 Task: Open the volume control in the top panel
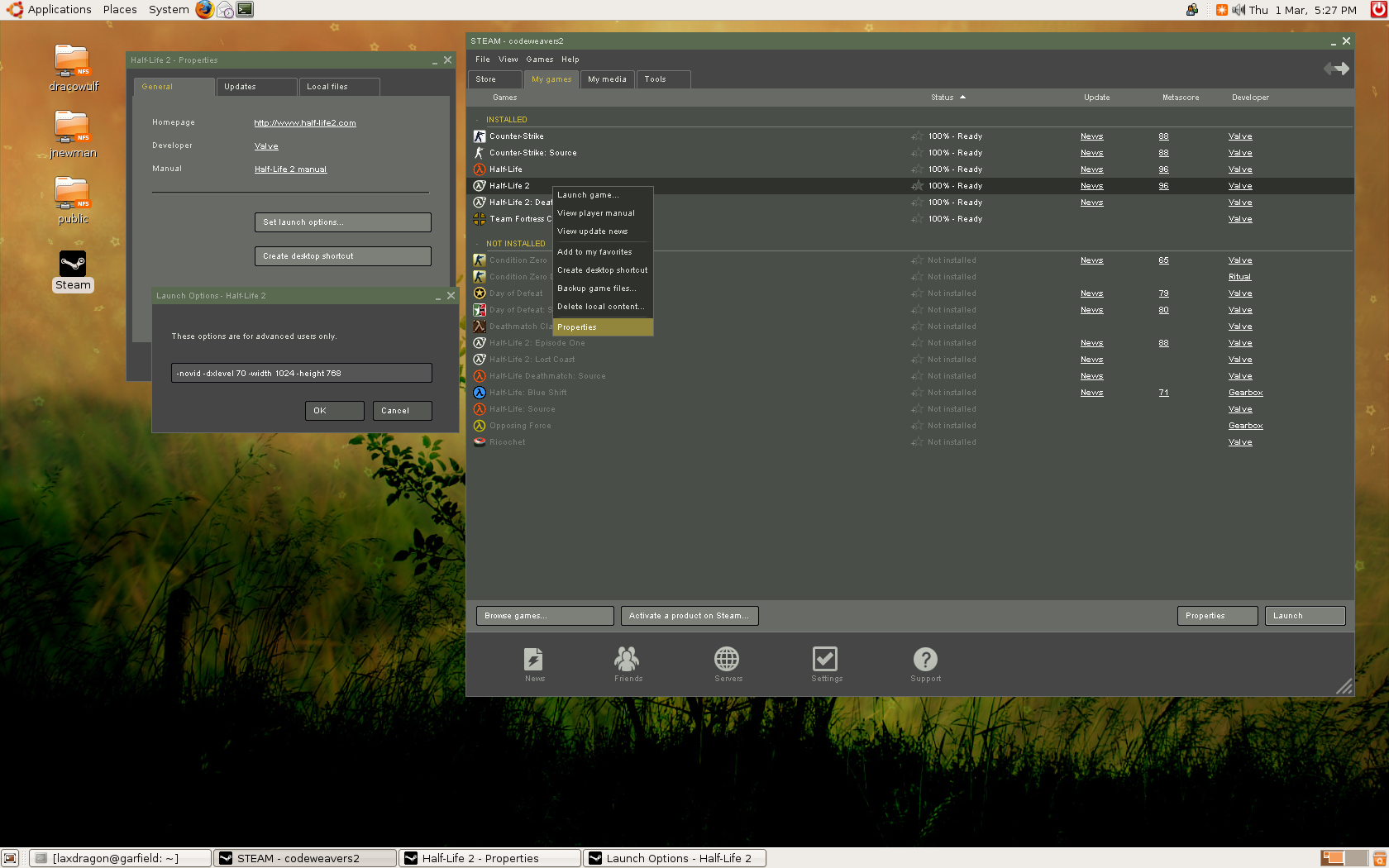[1239, 9]
